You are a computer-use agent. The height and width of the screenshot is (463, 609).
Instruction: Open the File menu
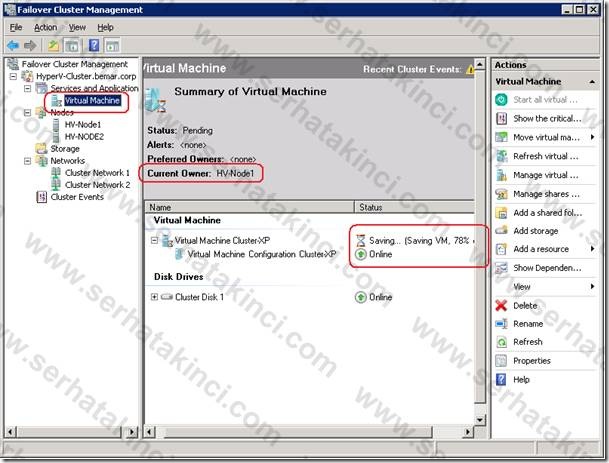16,27
